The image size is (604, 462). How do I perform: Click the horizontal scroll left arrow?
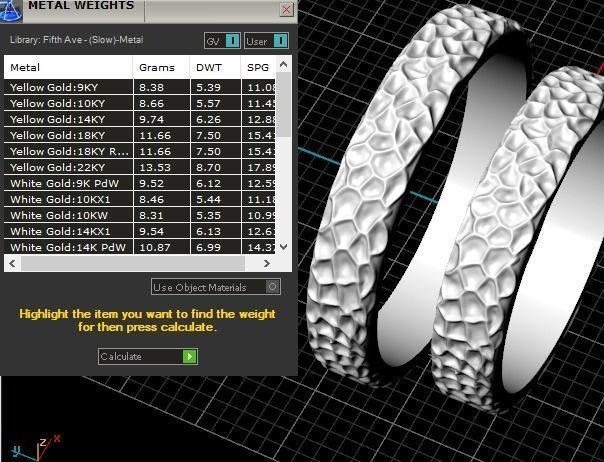click(x=12, y=264)
